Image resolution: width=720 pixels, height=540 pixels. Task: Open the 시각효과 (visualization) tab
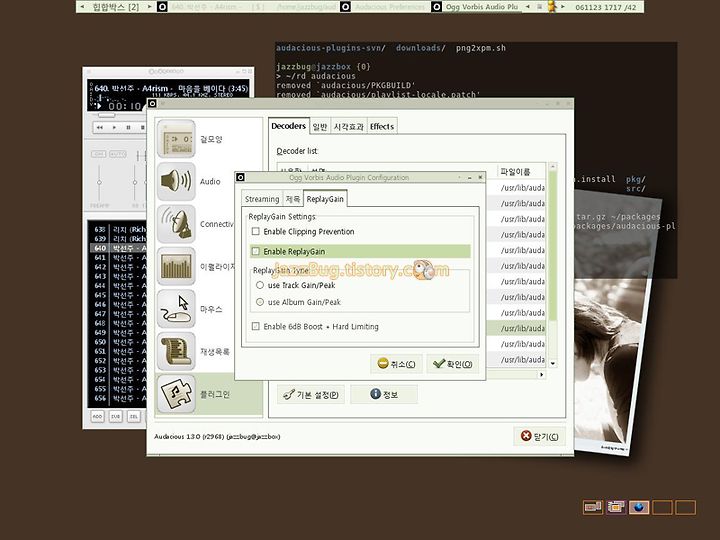click(x=349, y=127)
